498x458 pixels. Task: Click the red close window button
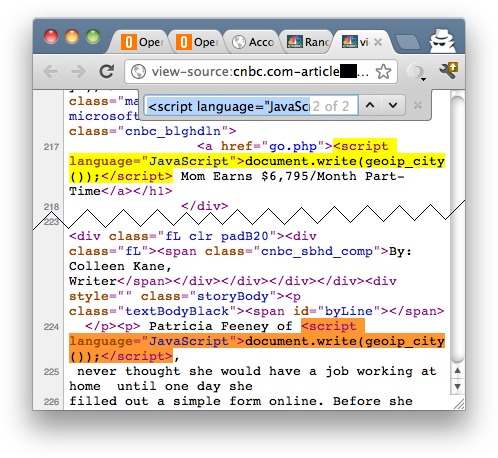(x=51, y=36)
